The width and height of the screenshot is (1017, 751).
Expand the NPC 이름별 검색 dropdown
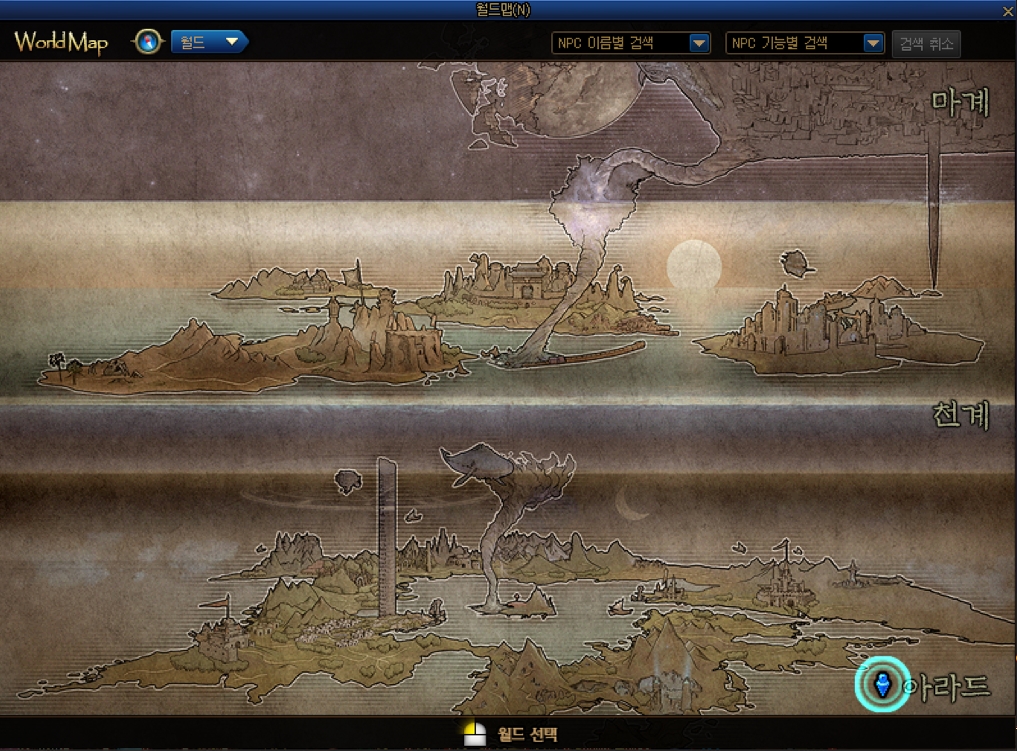699,43
